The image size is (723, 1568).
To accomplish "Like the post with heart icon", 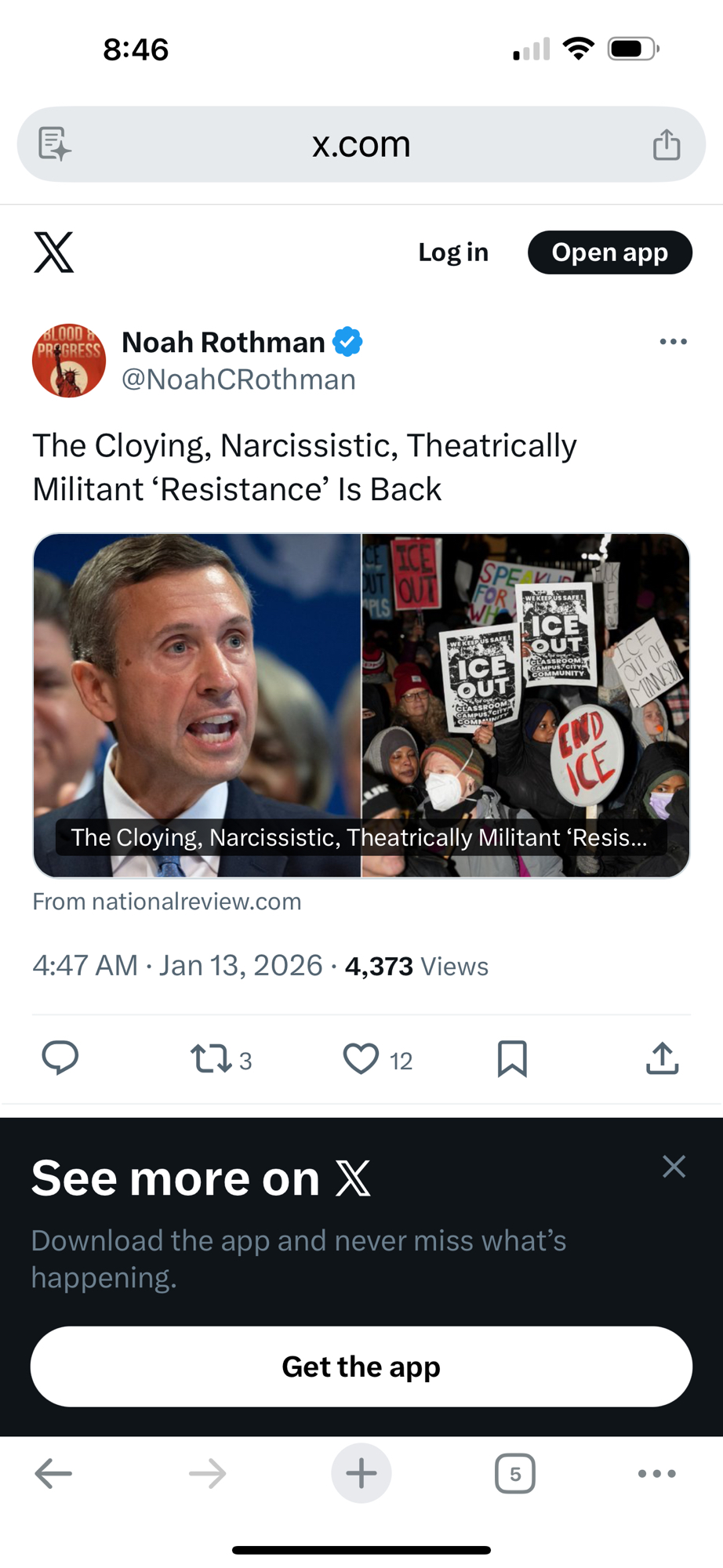I will (x=361, y=1058).
